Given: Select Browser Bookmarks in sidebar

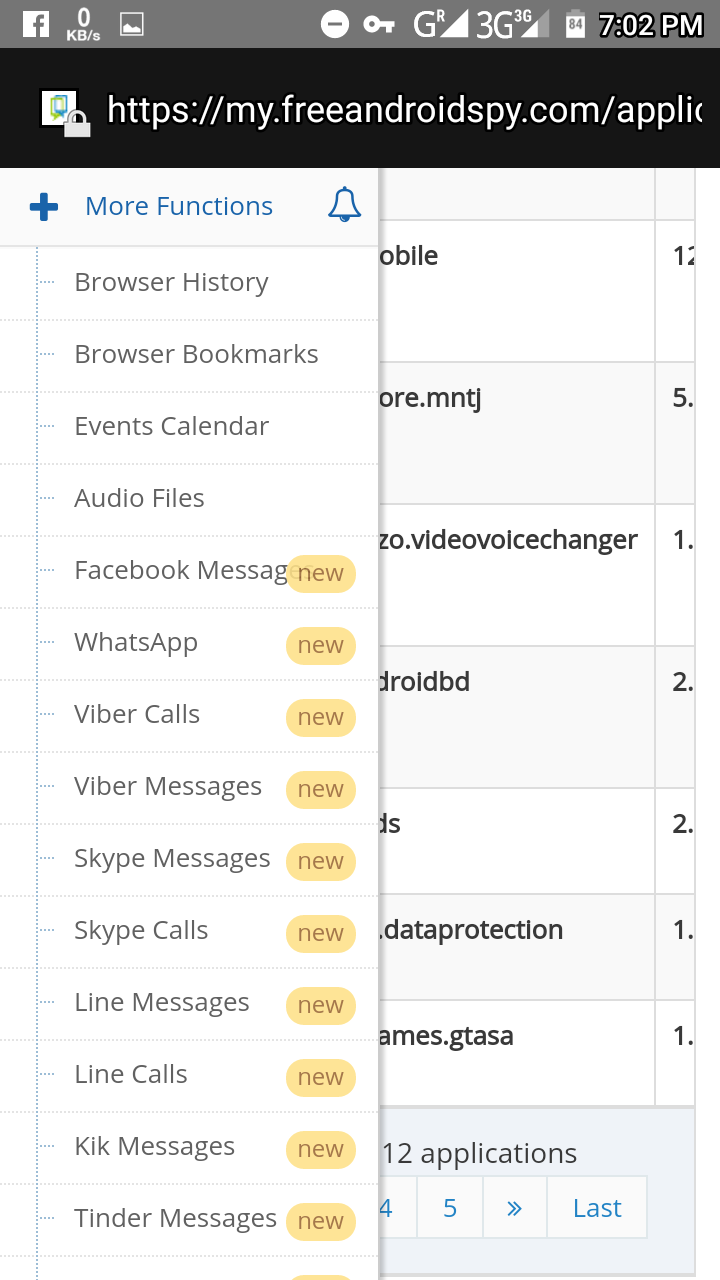Looking at the screenshot, I should pos(196,355).
